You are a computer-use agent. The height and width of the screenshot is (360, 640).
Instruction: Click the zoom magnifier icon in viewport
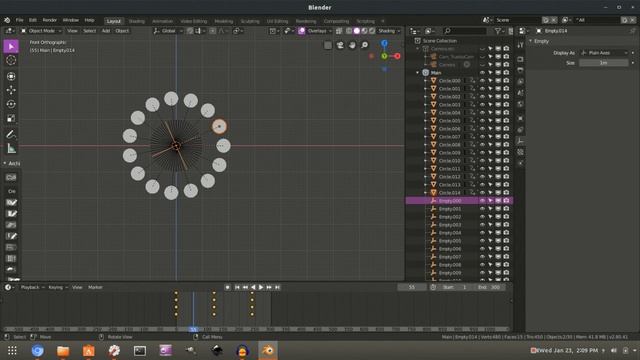364,45
